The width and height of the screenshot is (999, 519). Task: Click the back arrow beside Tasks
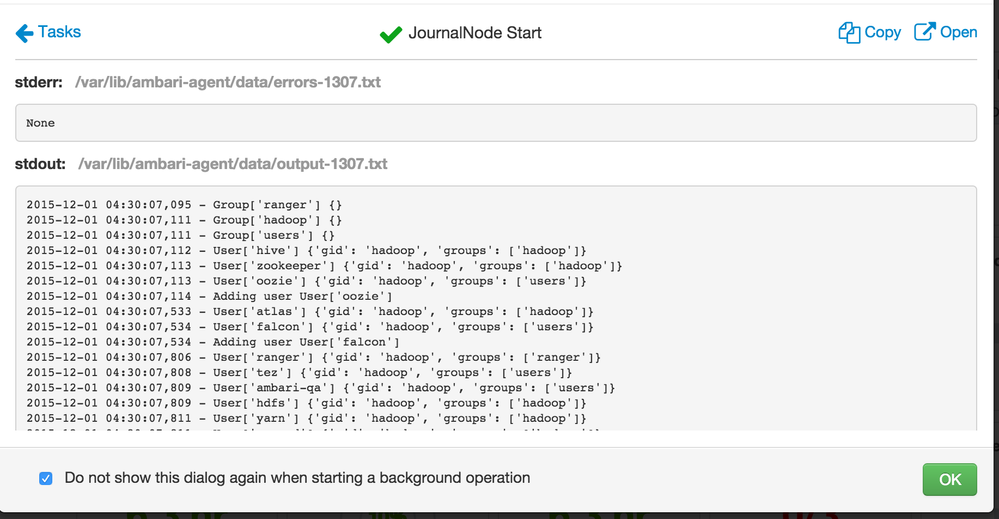pos(24,33)
